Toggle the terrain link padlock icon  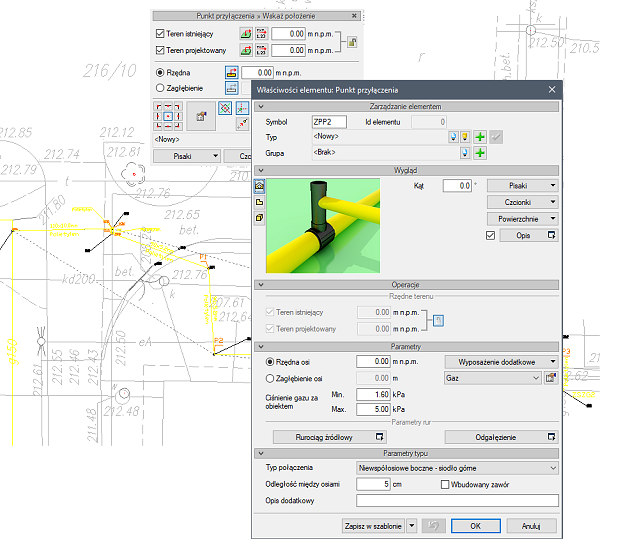click(352, 42)
